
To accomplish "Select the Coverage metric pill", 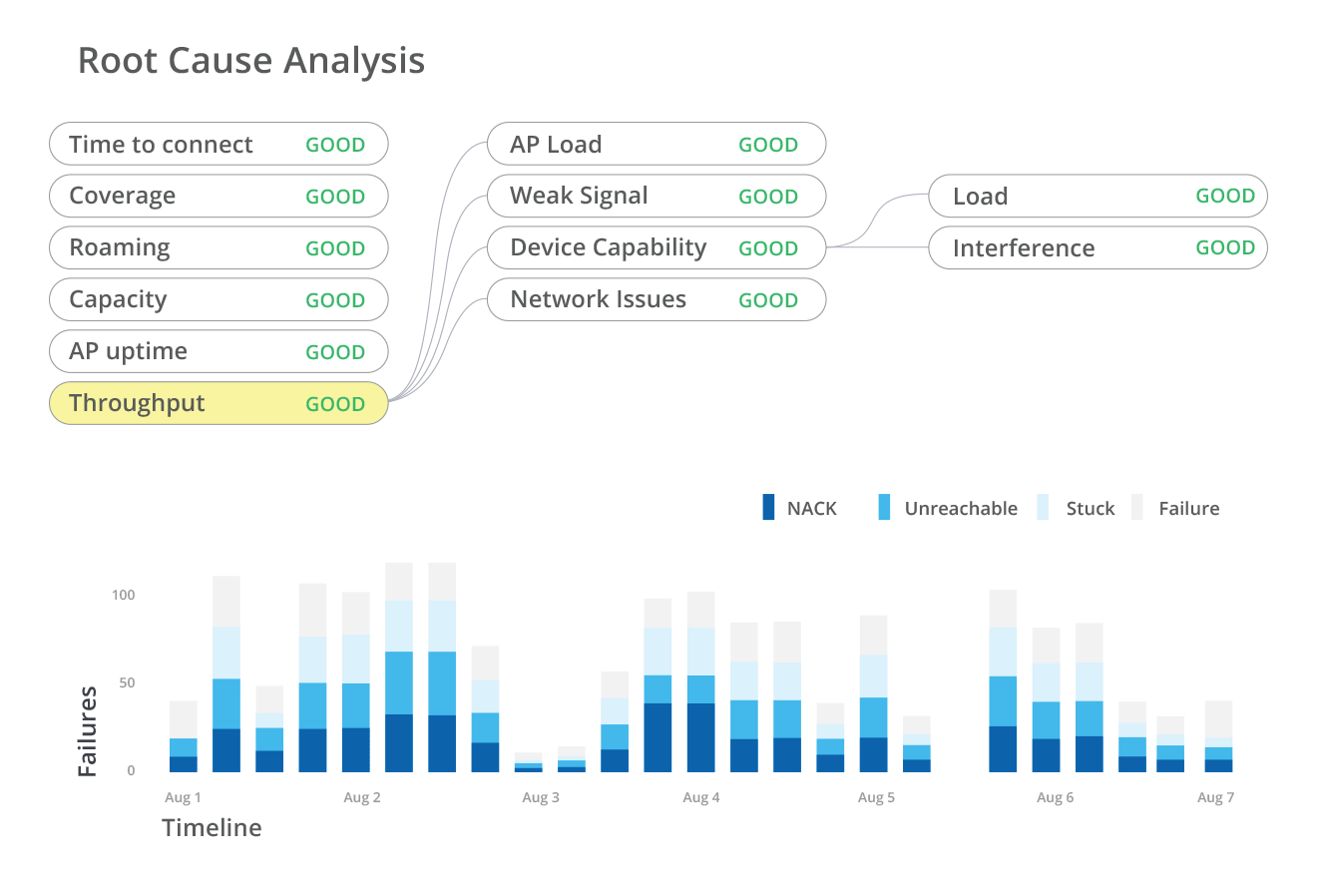I will (x=218, y=196).
